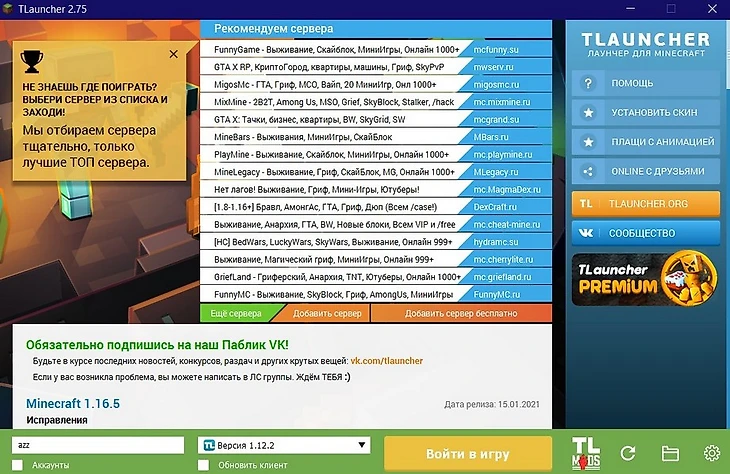Image resolution: width=730 pixels, height=474 pixels.
Task: Select the MineLegacy server row
Action: click(x=376, y=172)
